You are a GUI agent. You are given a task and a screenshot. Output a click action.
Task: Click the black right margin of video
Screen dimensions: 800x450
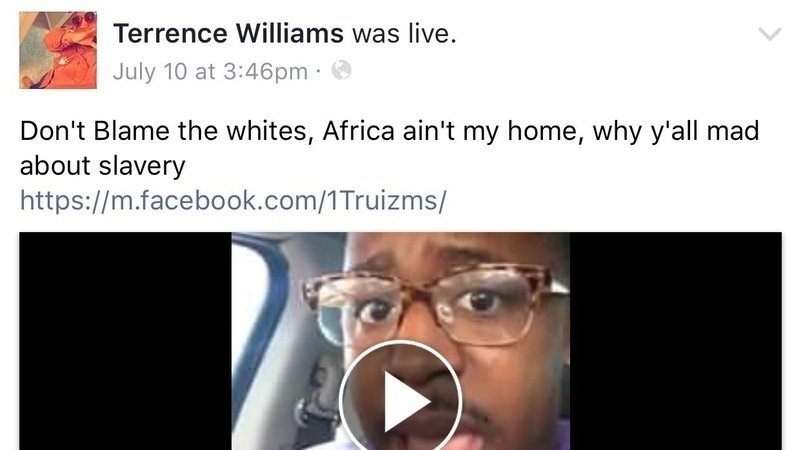(x=676, y=341)
